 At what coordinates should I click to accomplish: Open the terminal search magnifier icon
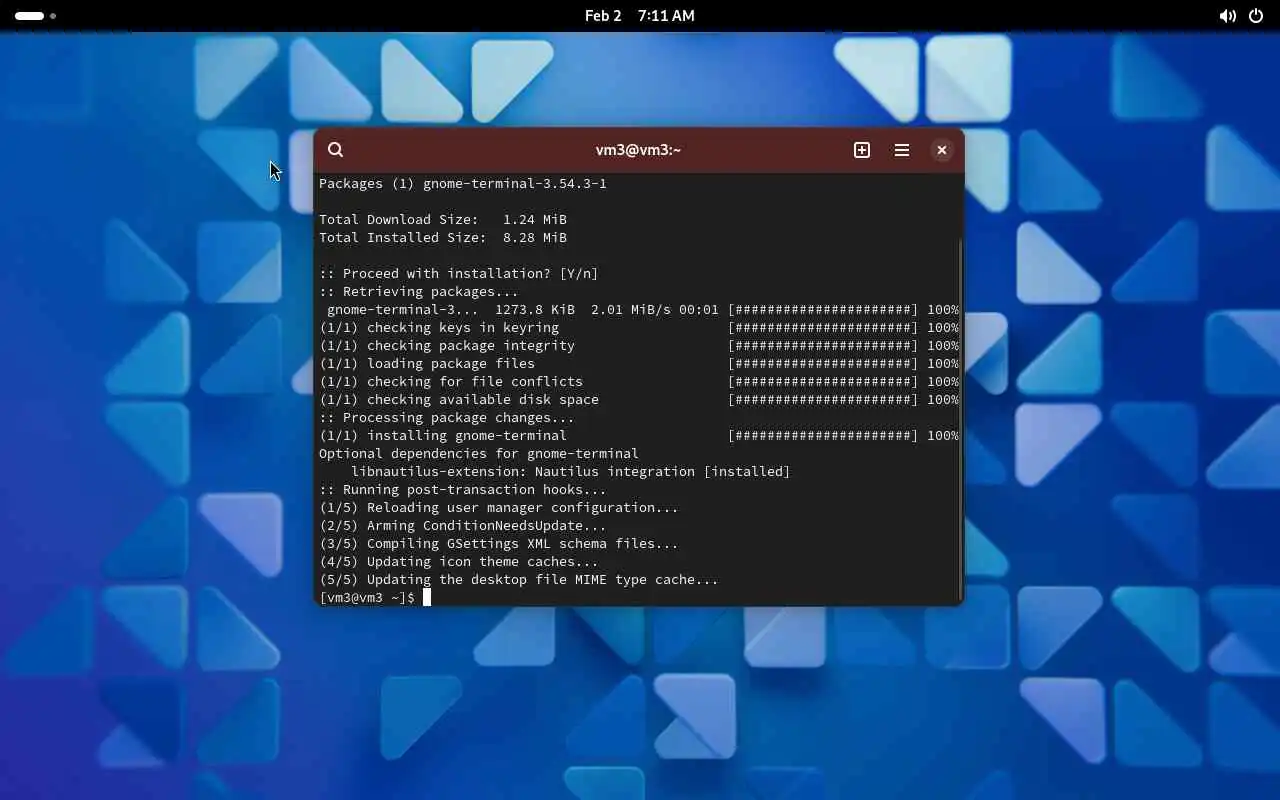(336, 150)
